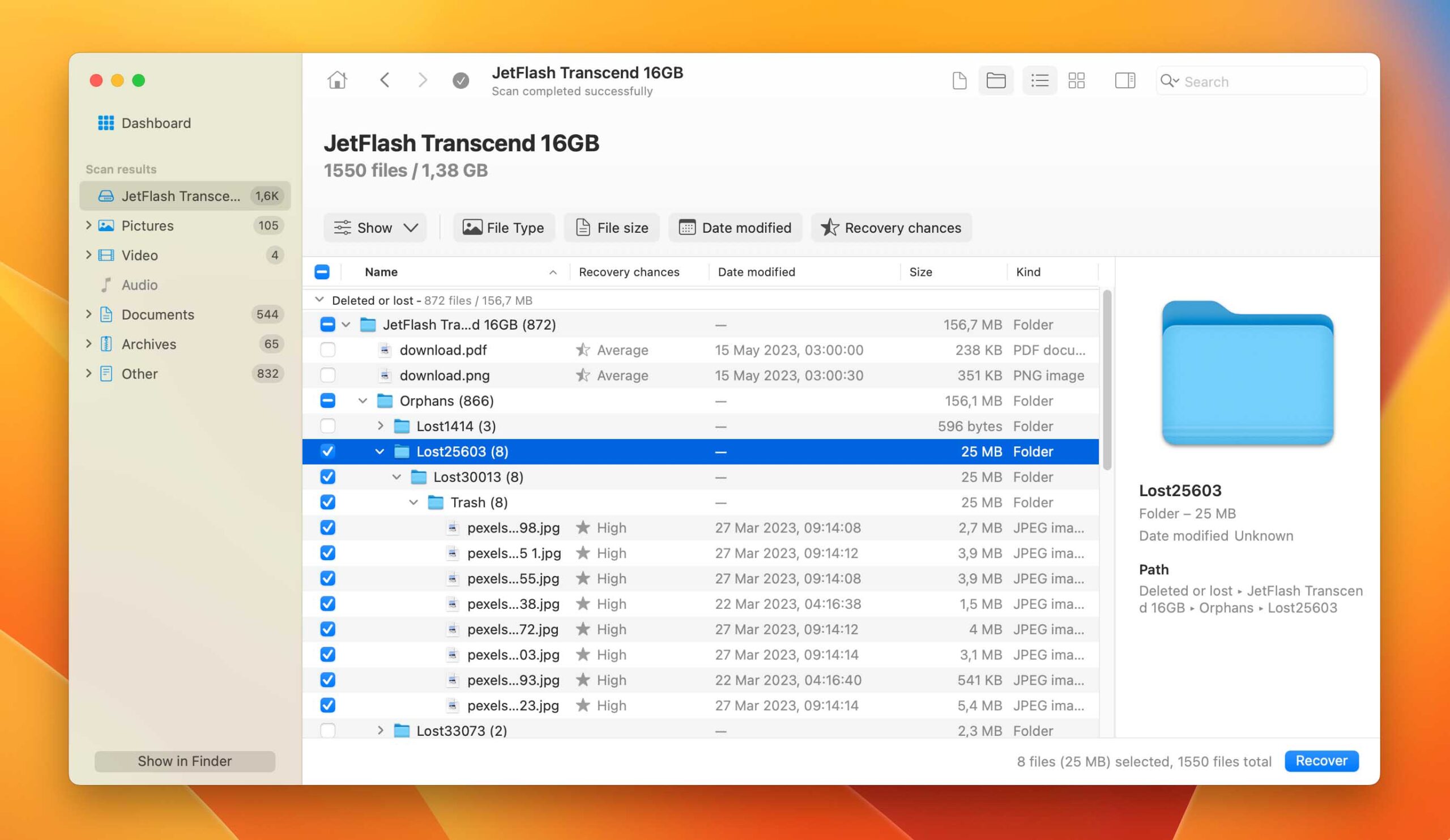This screenshot has width=1450, height=840.
Task: Go to the Home icon in toolbar
Action: coord(337,80)
